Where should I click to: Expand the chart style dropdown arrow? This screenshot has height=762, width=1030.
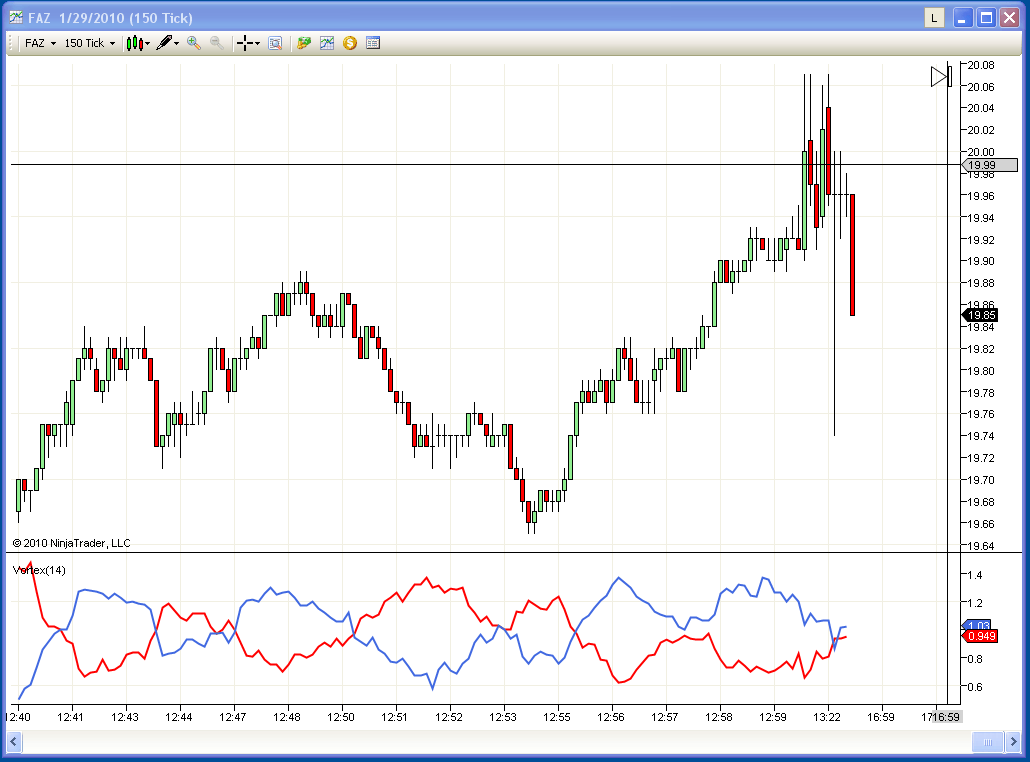point(148,43)
